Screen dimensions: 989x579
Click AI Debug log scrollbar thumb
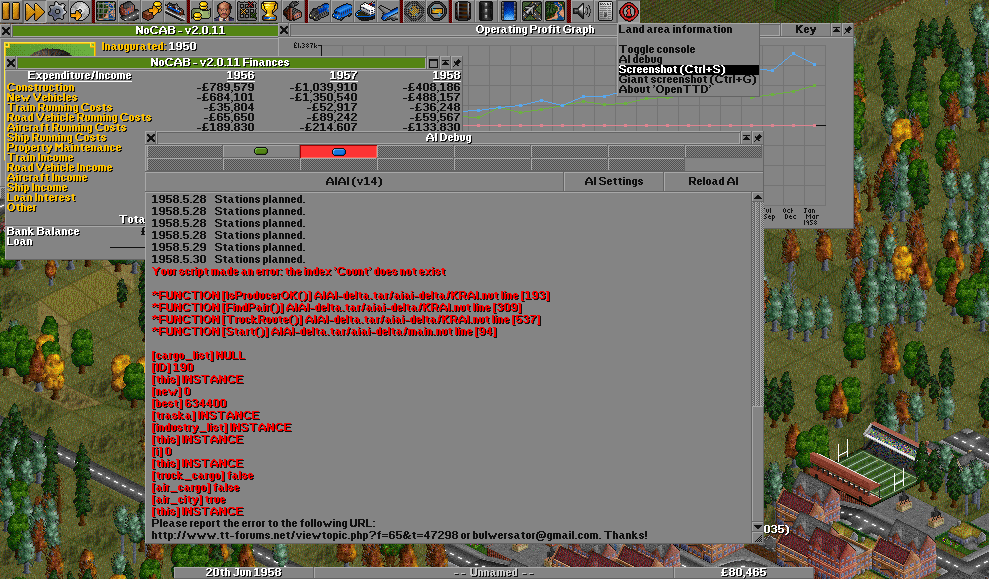(x=758, y=306)
